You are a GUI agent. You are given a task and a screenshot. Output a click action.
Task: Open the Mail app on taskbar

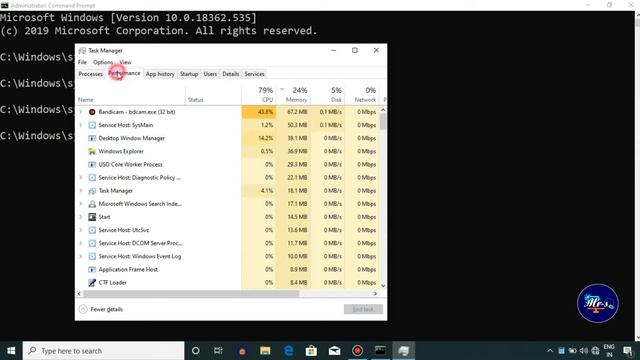pyautogui.click(x=334, y=351)
